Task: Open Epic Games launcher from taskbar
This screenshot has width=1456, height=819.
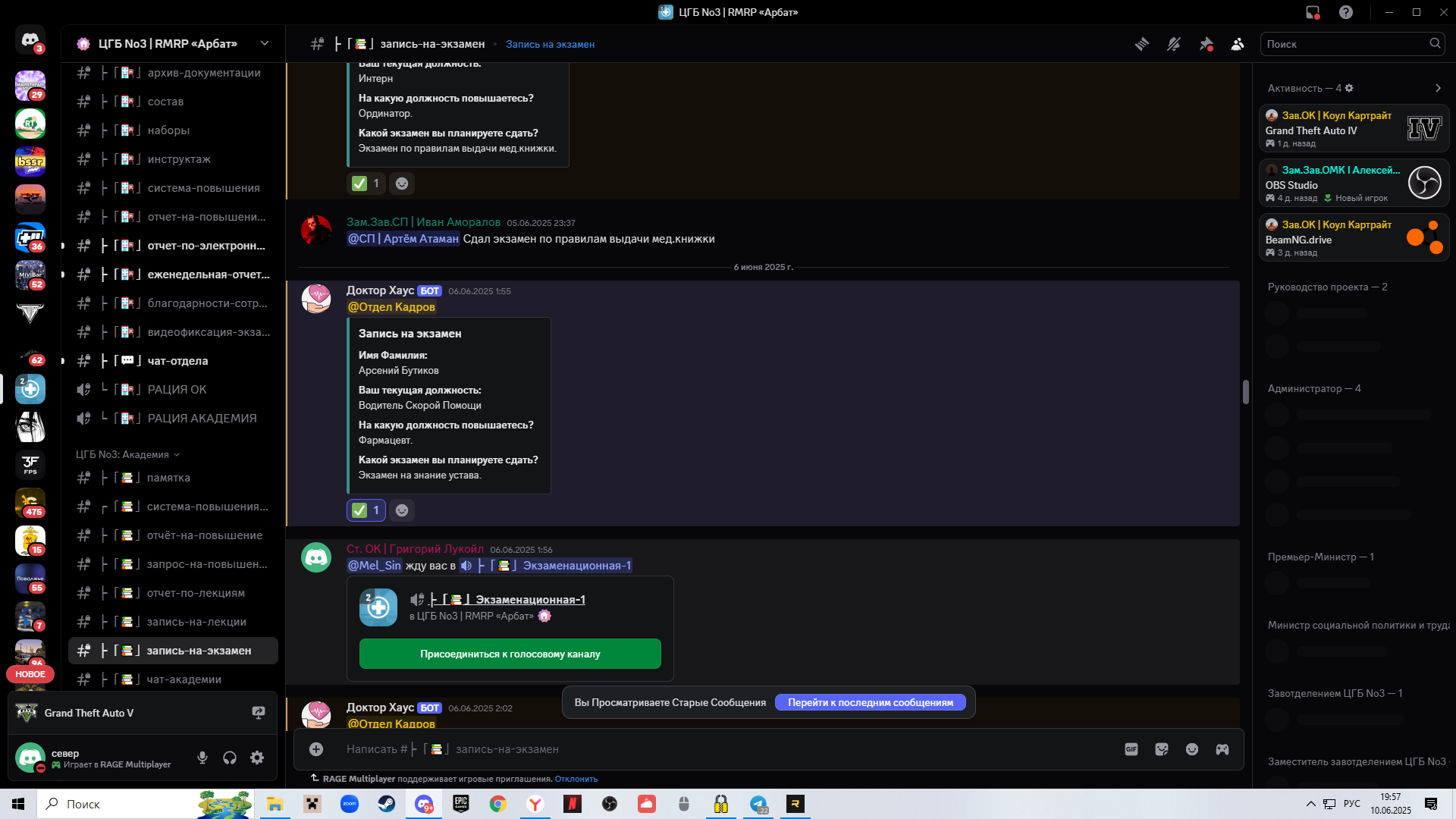Action: point(461,804)
